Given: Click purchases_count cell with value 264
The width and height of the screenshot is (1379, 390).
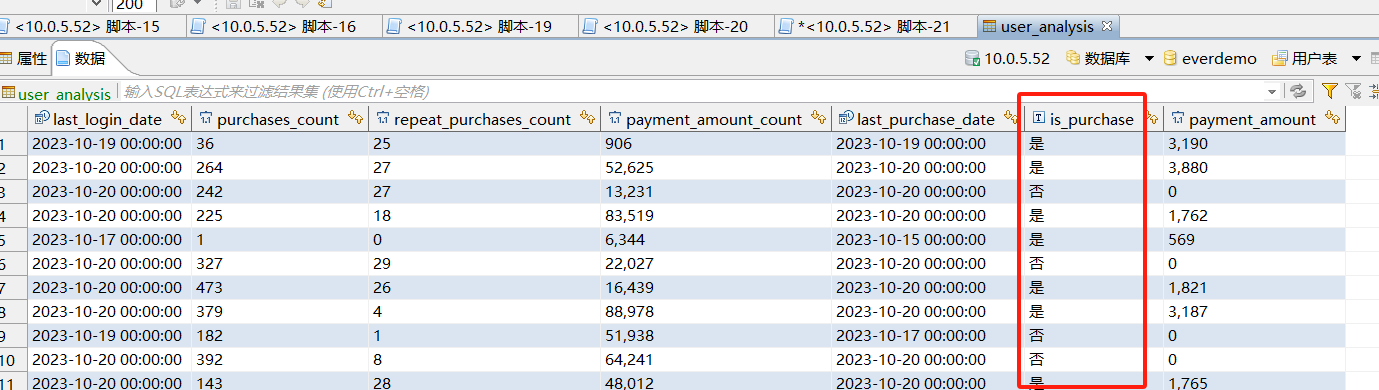Looking at the screenshot, I should click(x=279, y=168).
